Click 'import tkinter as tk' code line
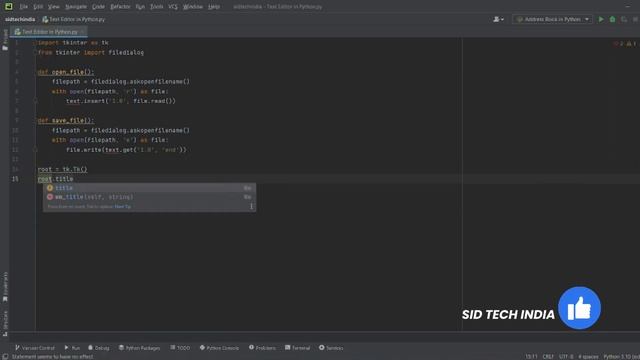 point(73,42)
